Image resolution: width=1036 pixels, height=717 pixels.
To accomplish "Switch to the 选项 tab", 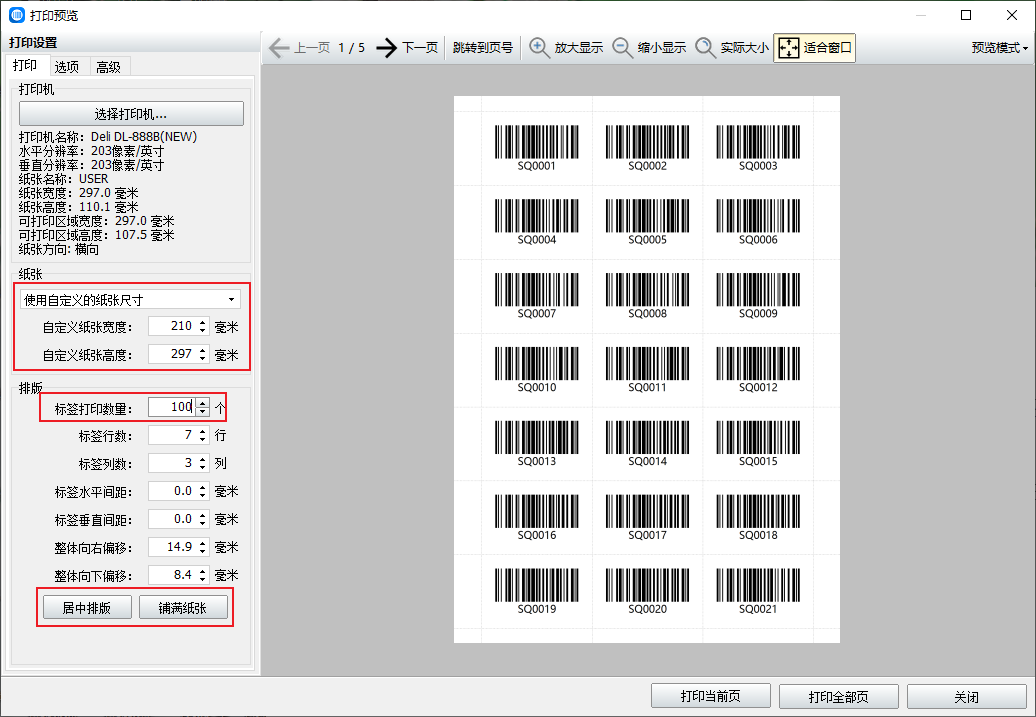I will pos(67,67).
